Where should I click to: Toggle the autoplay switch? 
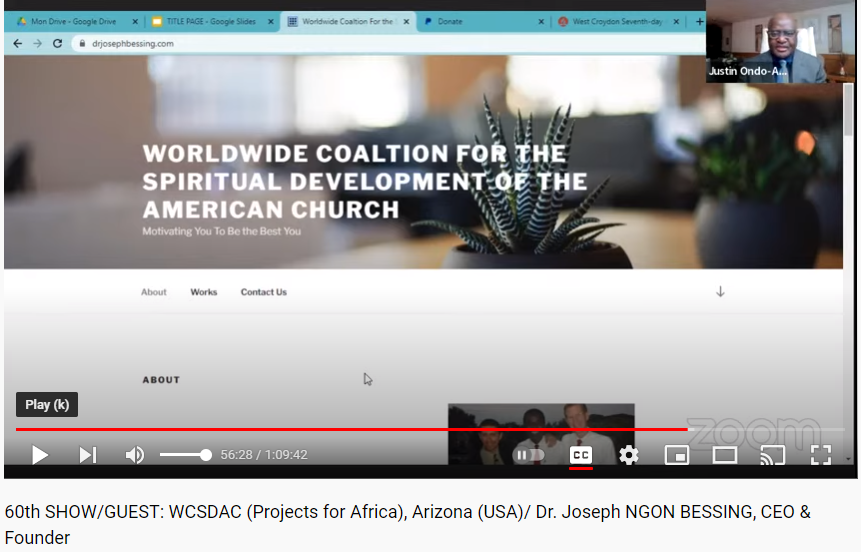[529, 455]
